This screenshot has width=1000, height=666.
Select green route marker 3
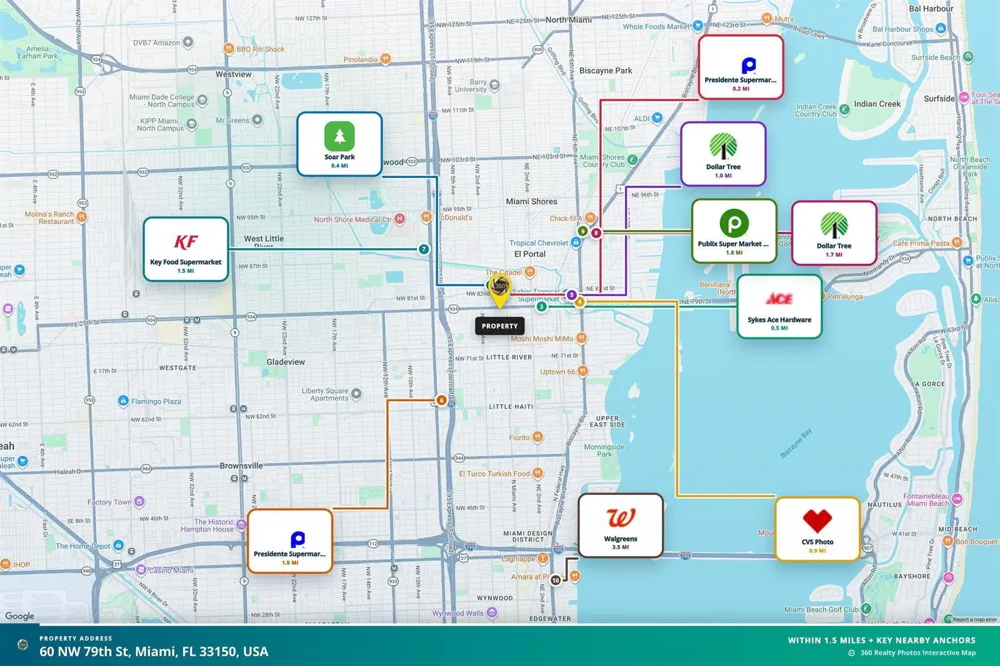tap(541, 307)
